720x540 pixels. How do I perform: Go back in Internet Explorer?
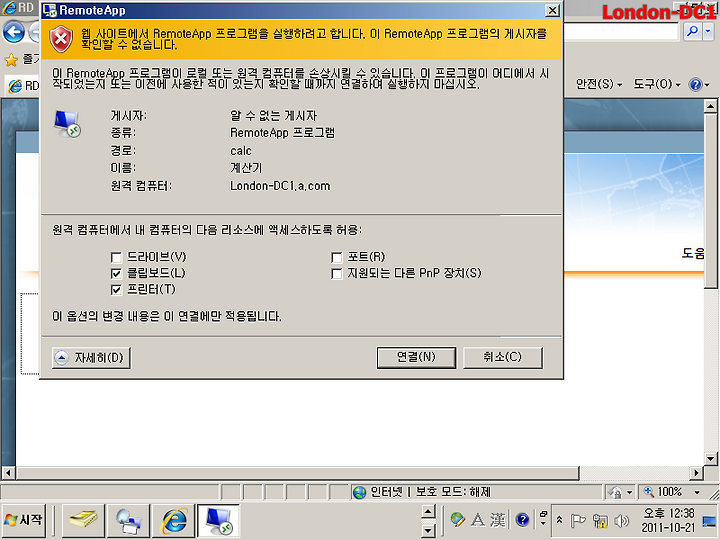(x=14, y=32)
